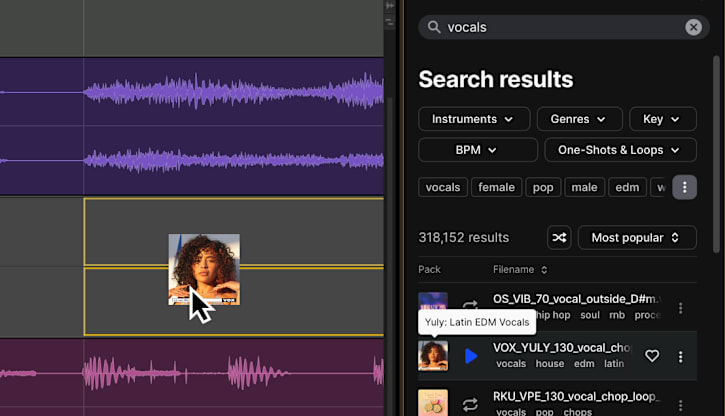The width and height of the screenshot is (725, 416).
Task: Open the One-Shots & Loops dropdown
Action: click(620, 150)
